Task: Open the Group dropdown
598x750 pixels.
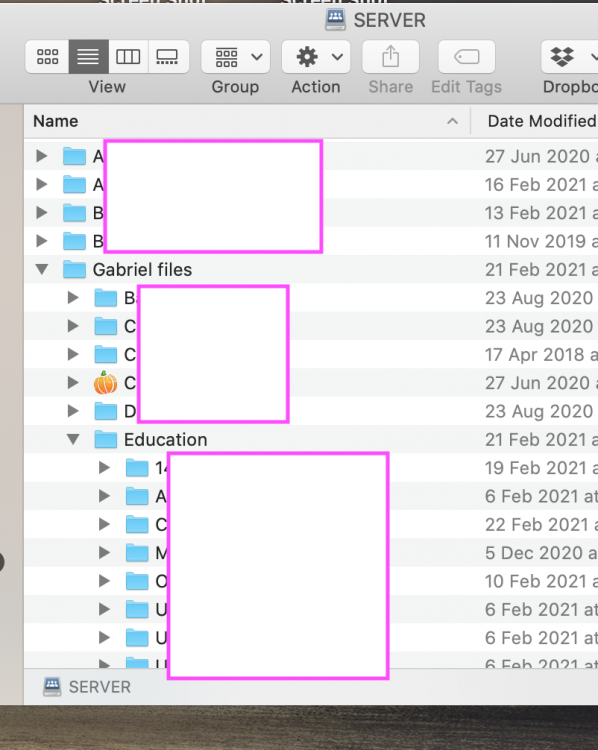Action: (x=236, y=57)
